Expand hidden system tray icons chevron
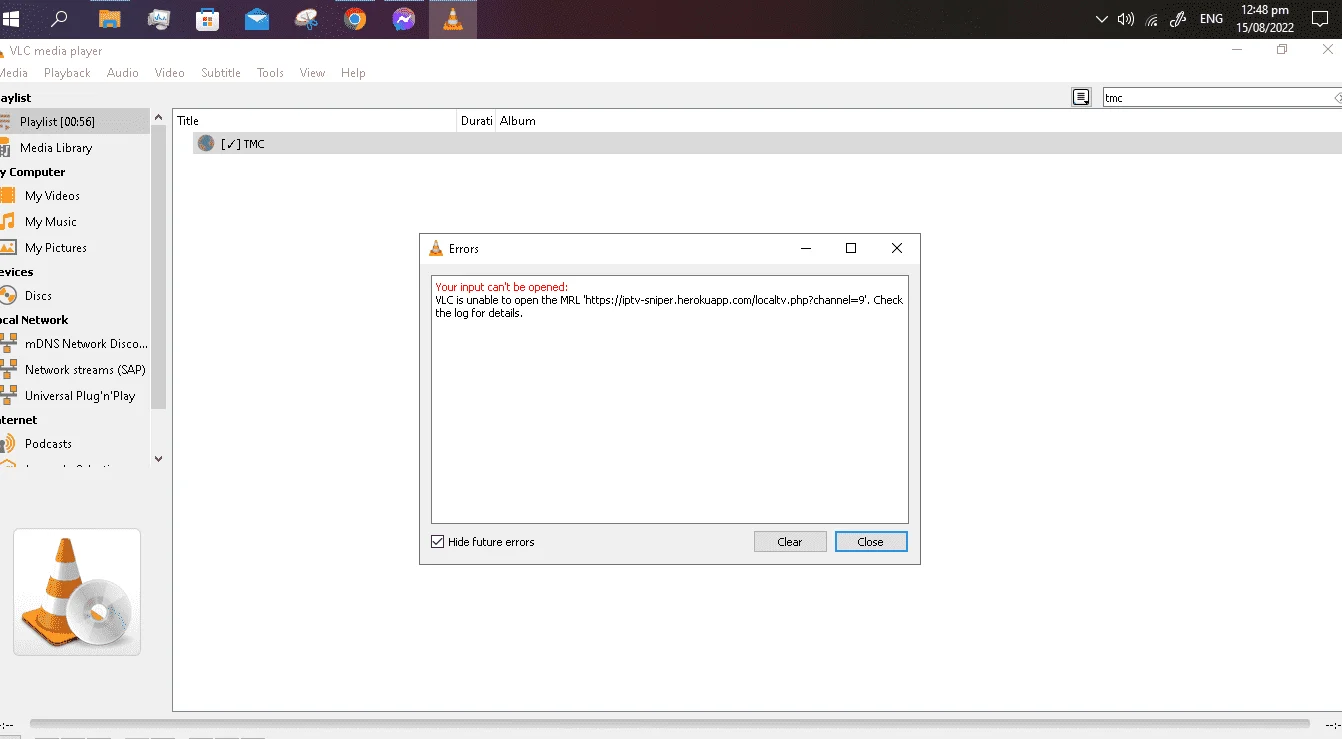This screenshot has height=739, width=1342. pos(1101,19)
